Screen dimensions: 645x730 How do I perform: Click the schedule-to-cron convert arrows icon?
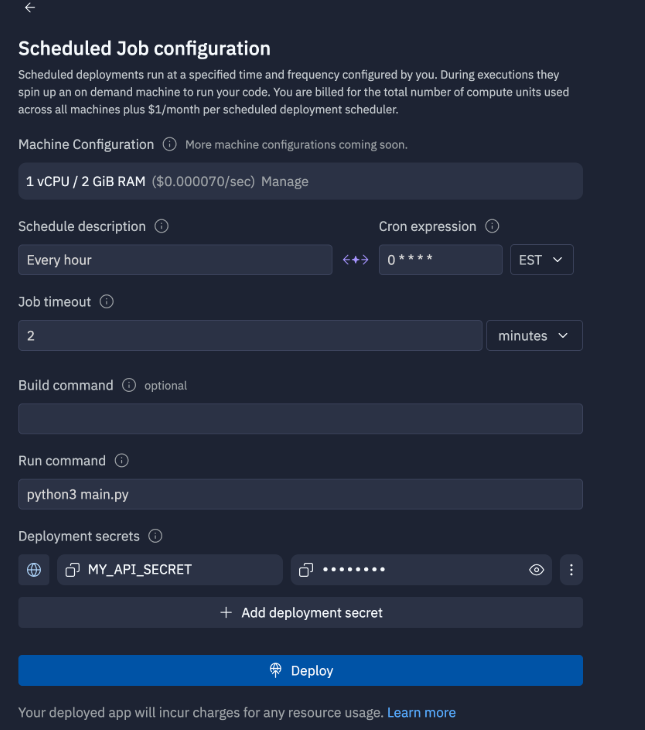click(356, 260)
